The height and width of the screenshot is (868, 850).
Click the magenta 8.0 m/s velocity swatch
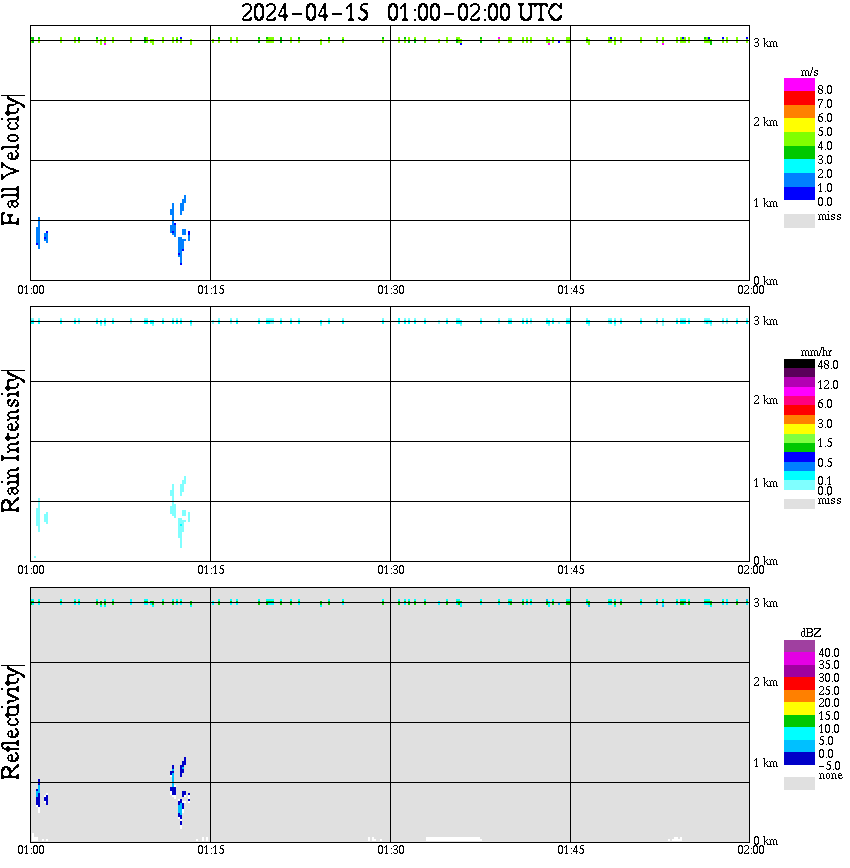[x=799, y=84]
